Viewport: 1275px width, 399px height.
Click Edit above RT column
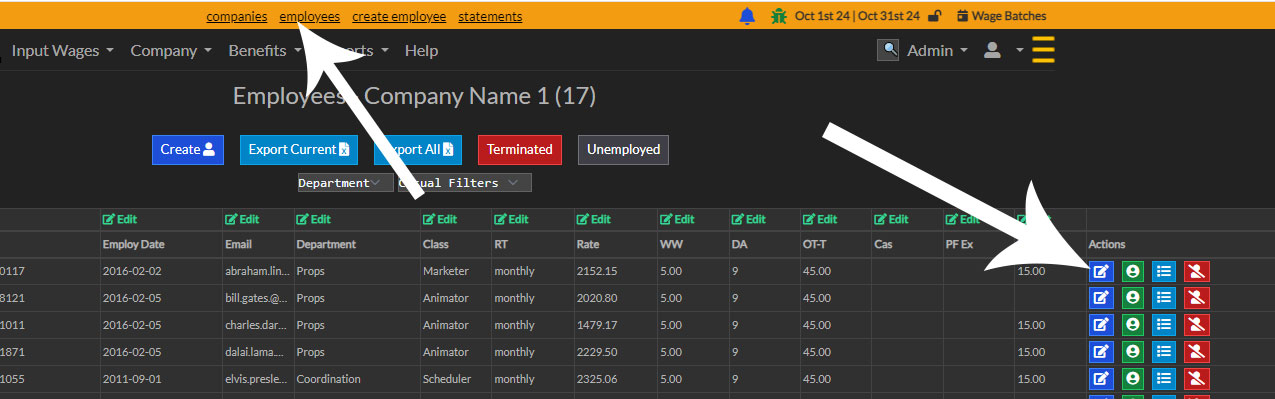[512, 219]
